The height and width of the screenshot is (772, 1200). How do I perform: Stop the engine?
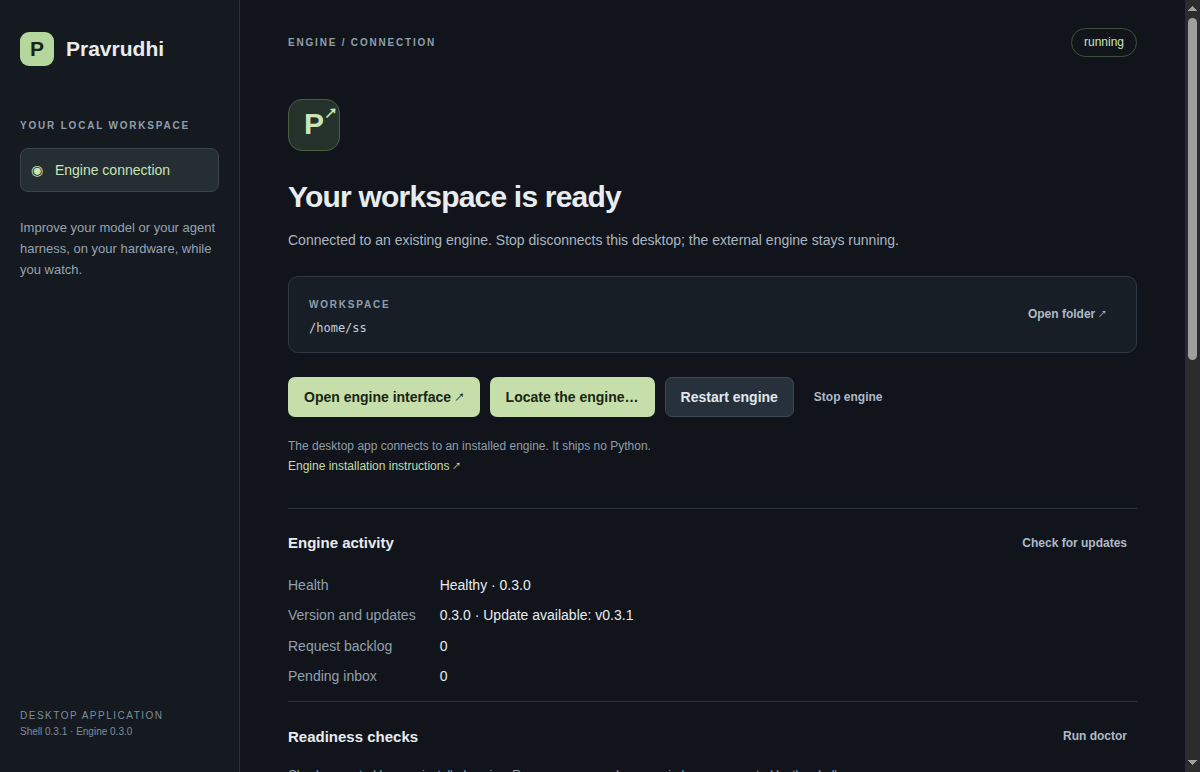pos(848,397)
